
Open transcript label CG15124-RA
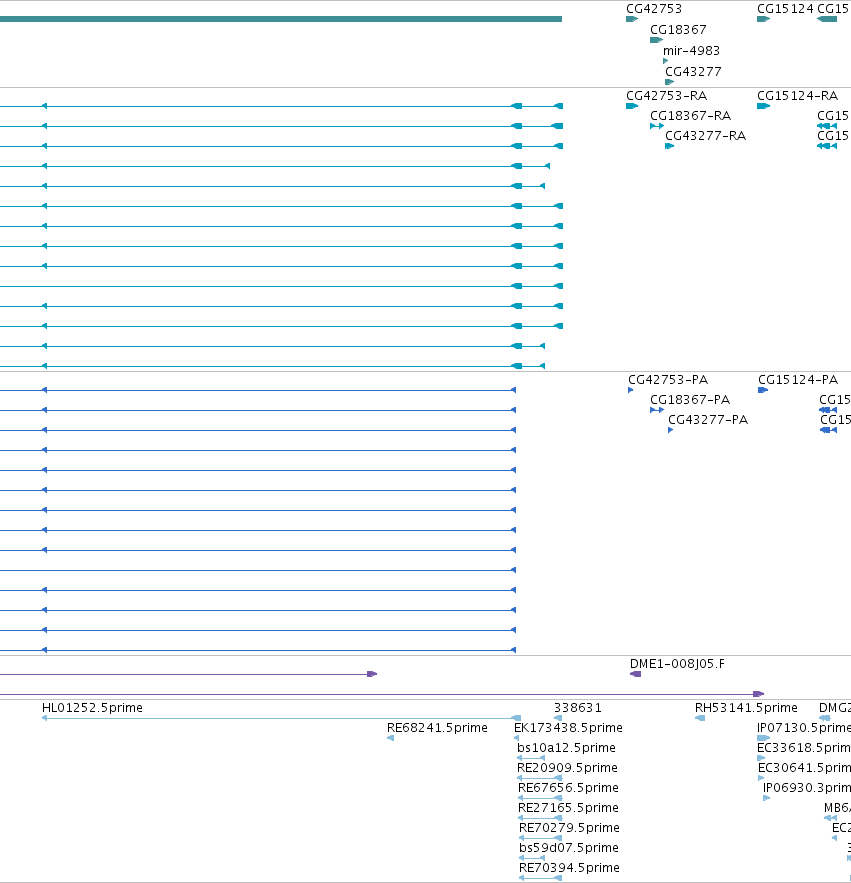tap(797, 95)
